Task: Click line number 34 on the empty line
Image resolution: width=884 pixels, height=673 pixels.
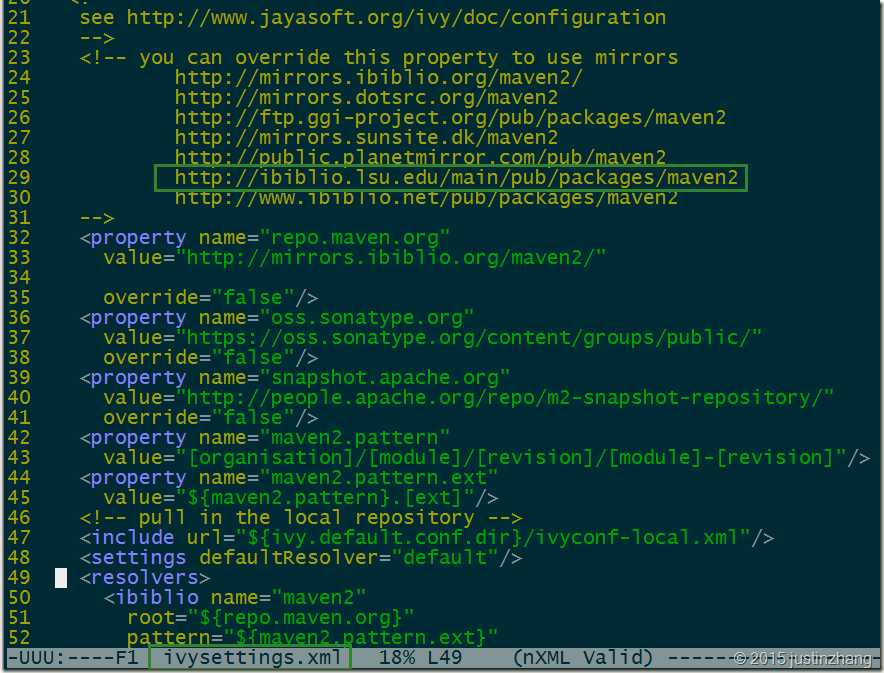Action: coord(19,277)
